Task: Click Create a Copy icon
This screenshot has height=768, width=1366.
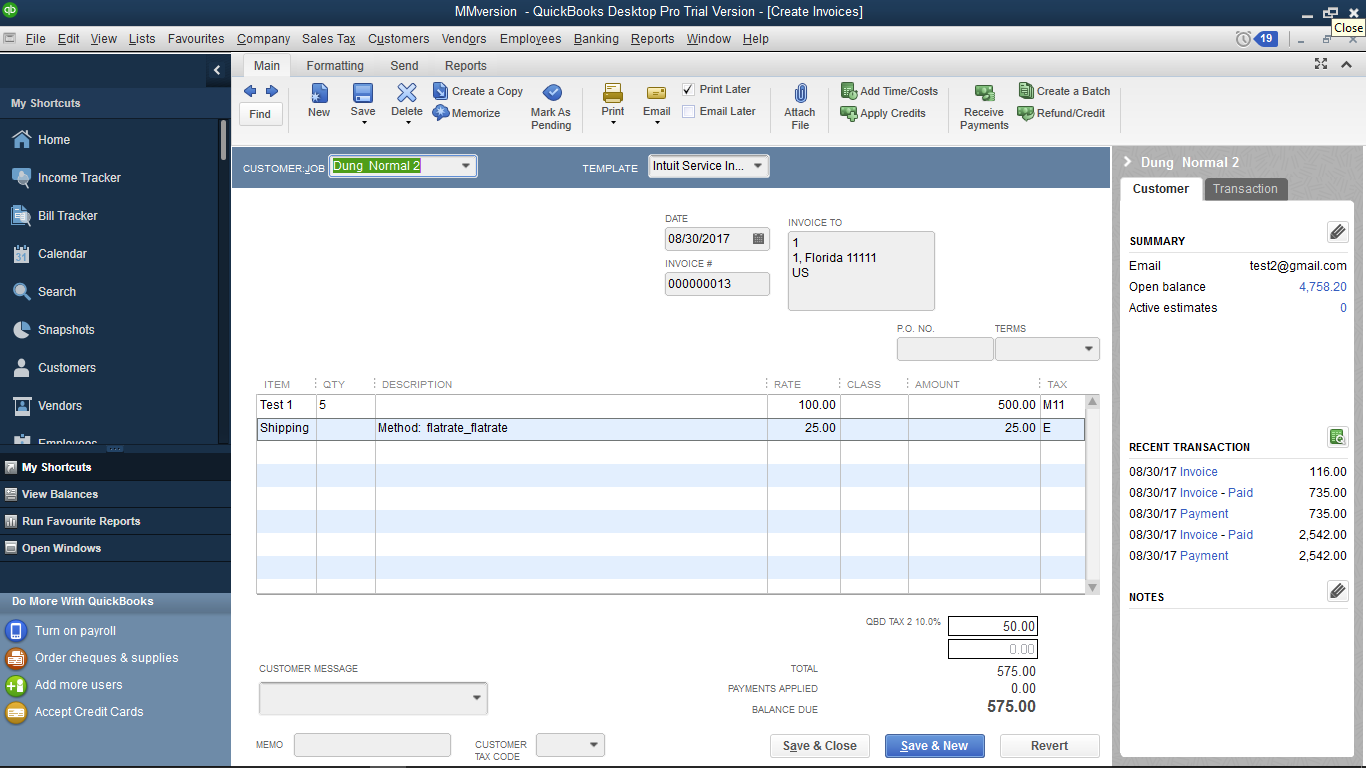Action: point(441,91)
